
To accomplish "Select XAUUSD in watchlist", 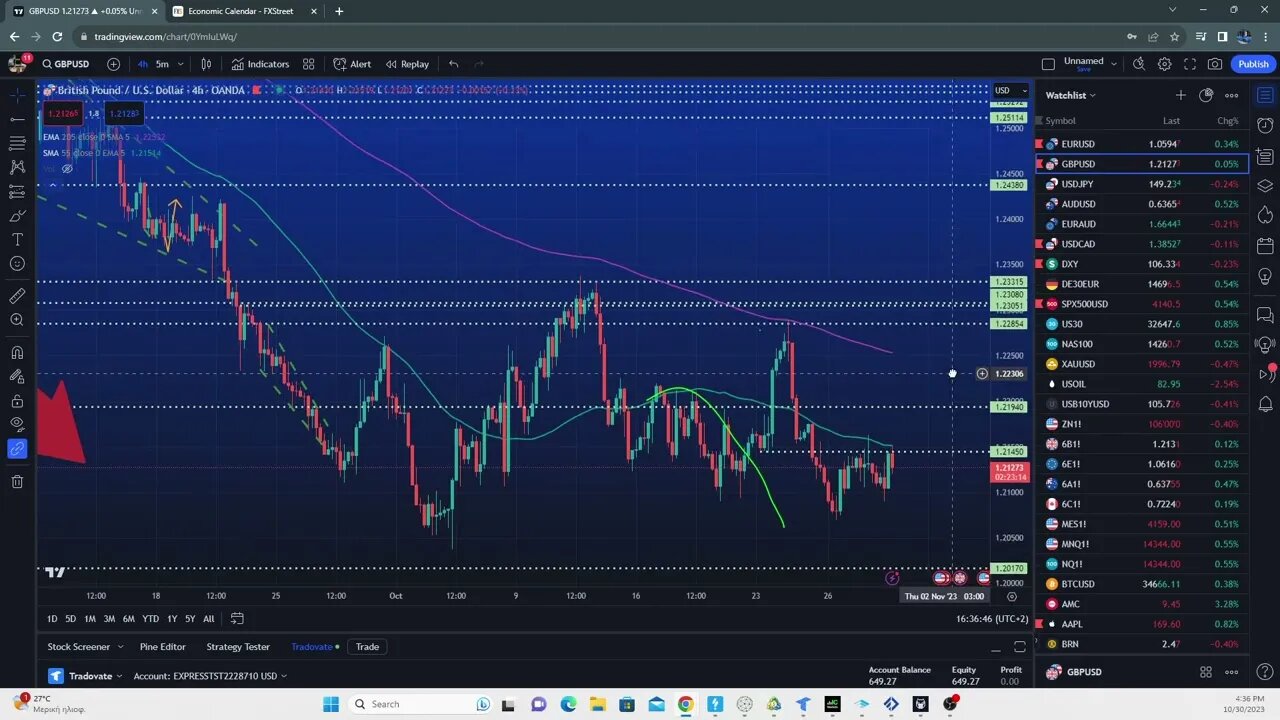I will (1141, 364).
